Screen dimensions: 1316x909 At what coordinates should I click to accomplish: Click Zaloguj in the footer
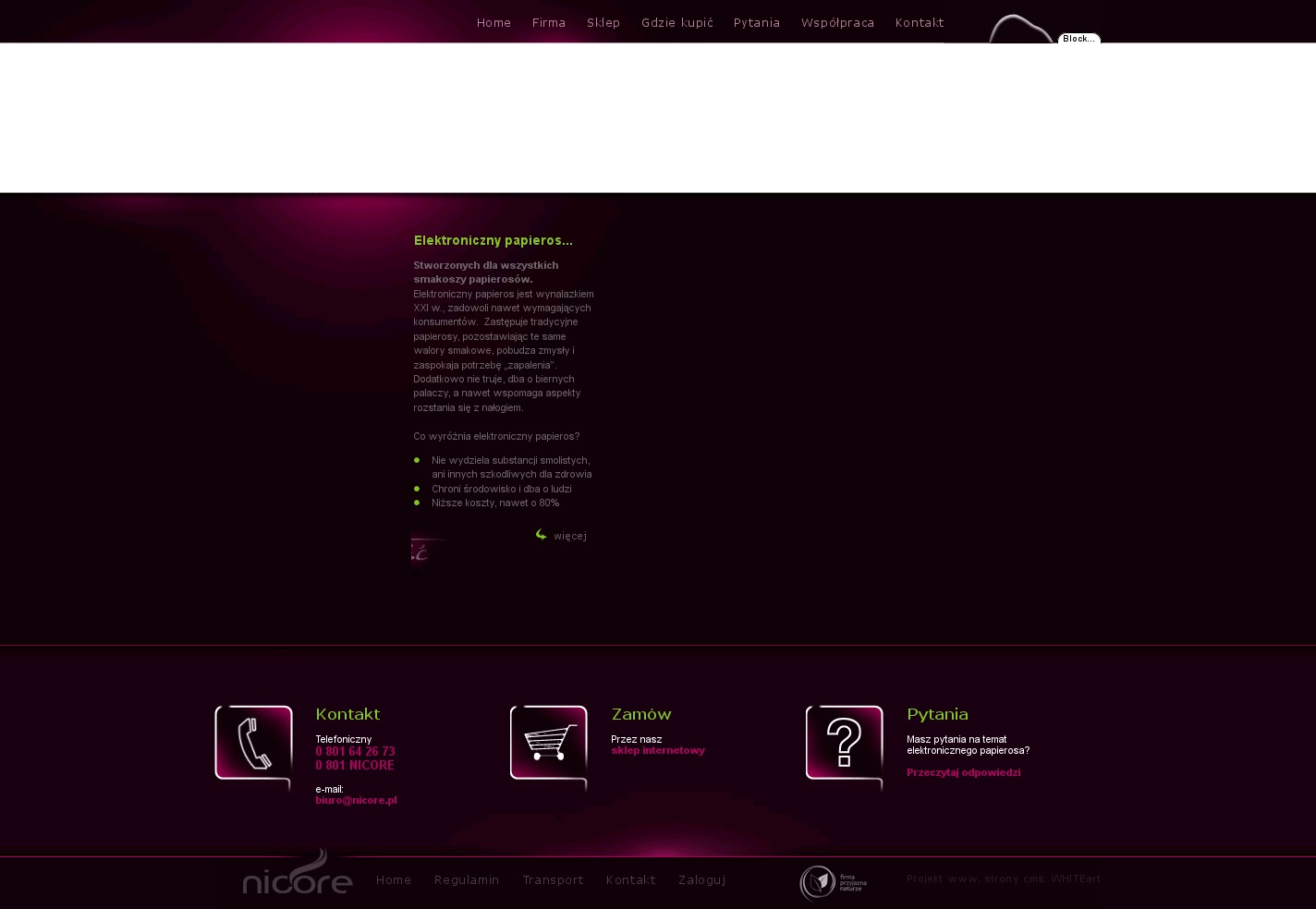click(701, 880)
